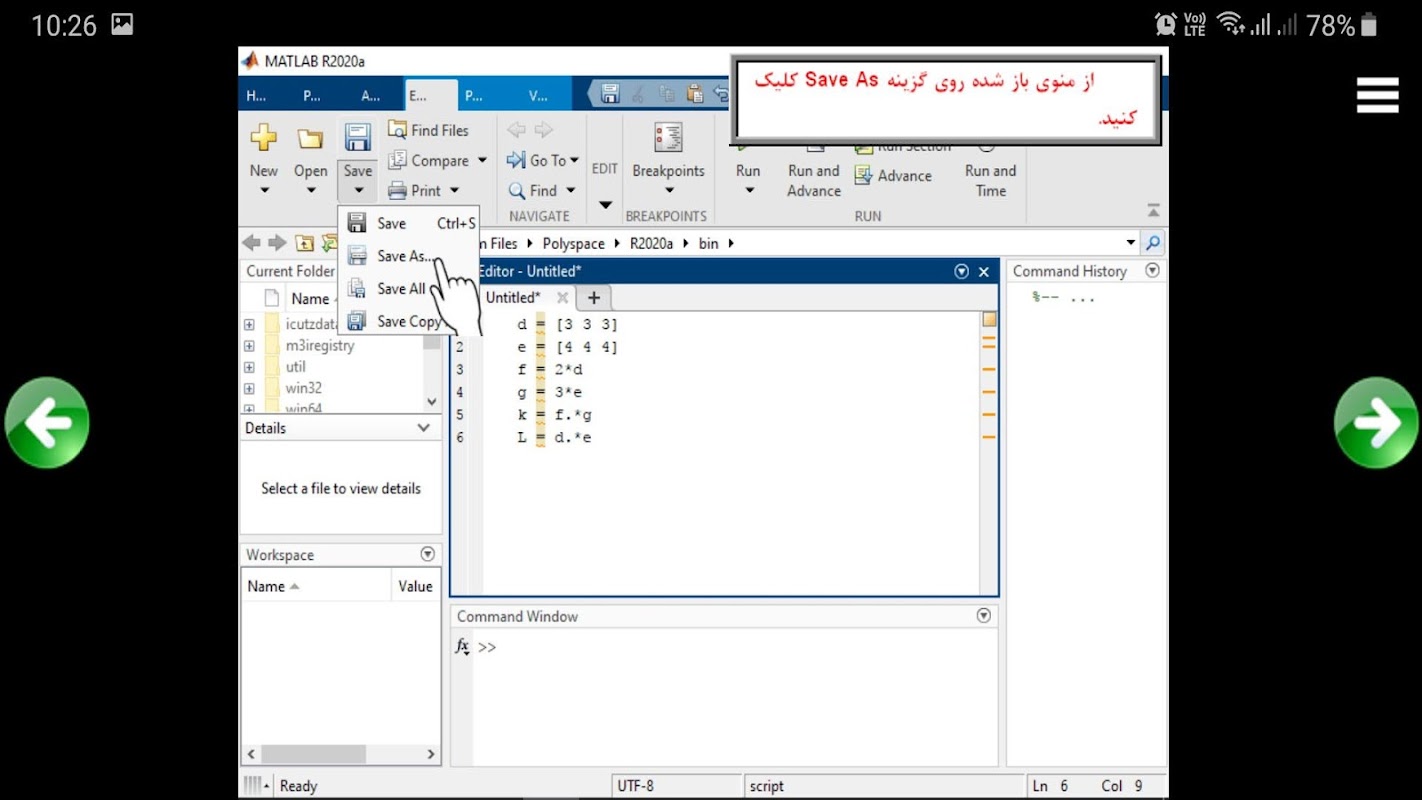
Task: Click the quick access Save icon
Action: pos(610,95)
